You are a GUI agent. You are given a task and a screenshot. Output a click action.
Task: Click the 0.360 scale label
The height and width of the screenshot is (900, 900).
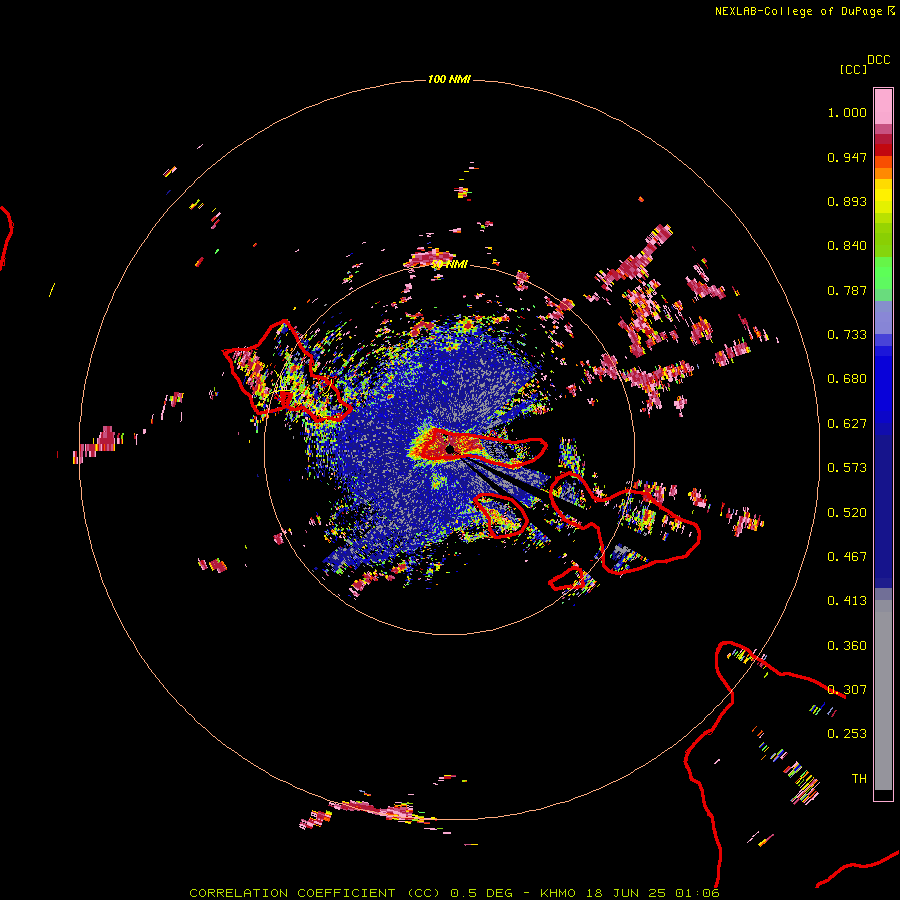click(x=847, y=646)
